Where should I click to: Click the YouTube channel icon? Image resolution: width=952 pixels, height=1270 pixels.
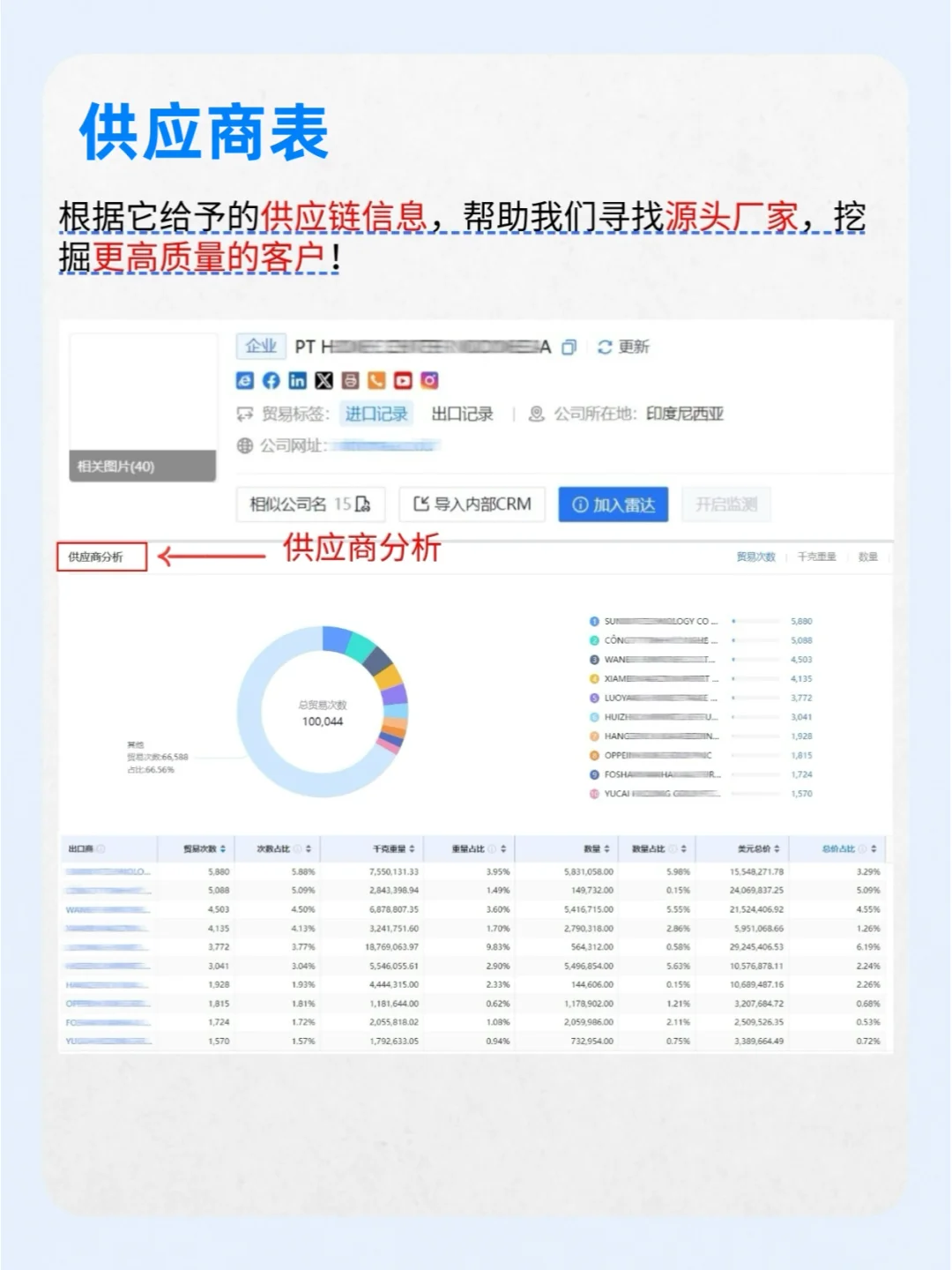[x=404, y=381]
